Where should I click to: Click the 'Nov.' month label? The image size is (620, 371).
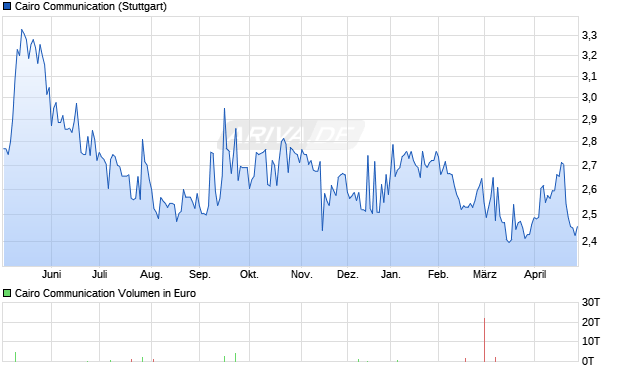pos(302,274)
